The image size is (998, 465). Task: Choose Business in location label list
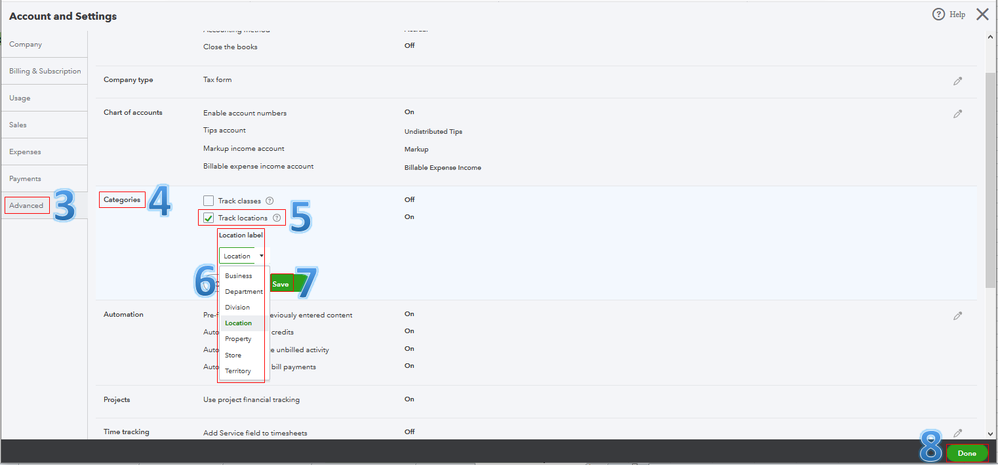coord(239,276)
